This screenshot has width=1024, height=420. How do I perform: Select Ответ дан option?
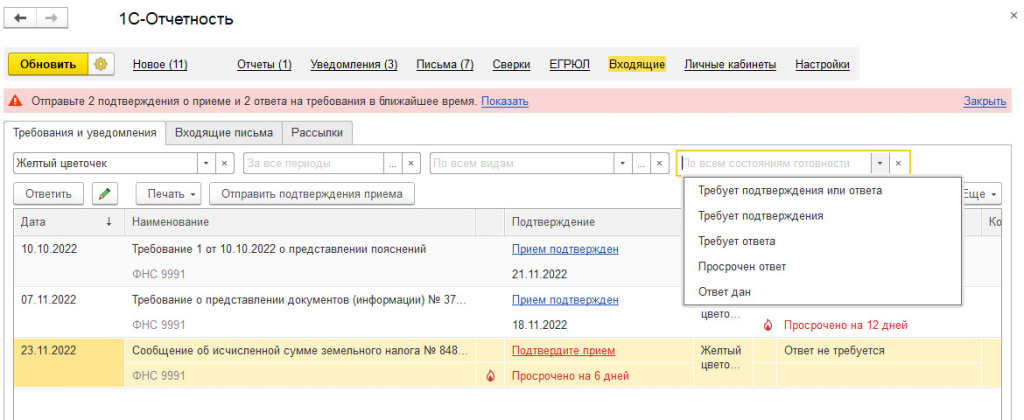[822, 292]
